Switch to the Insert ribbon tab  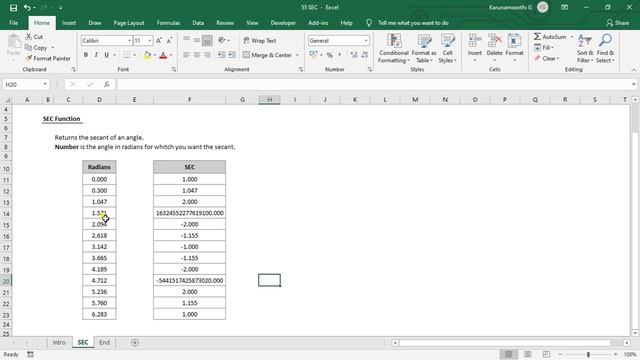click(69, 23)
